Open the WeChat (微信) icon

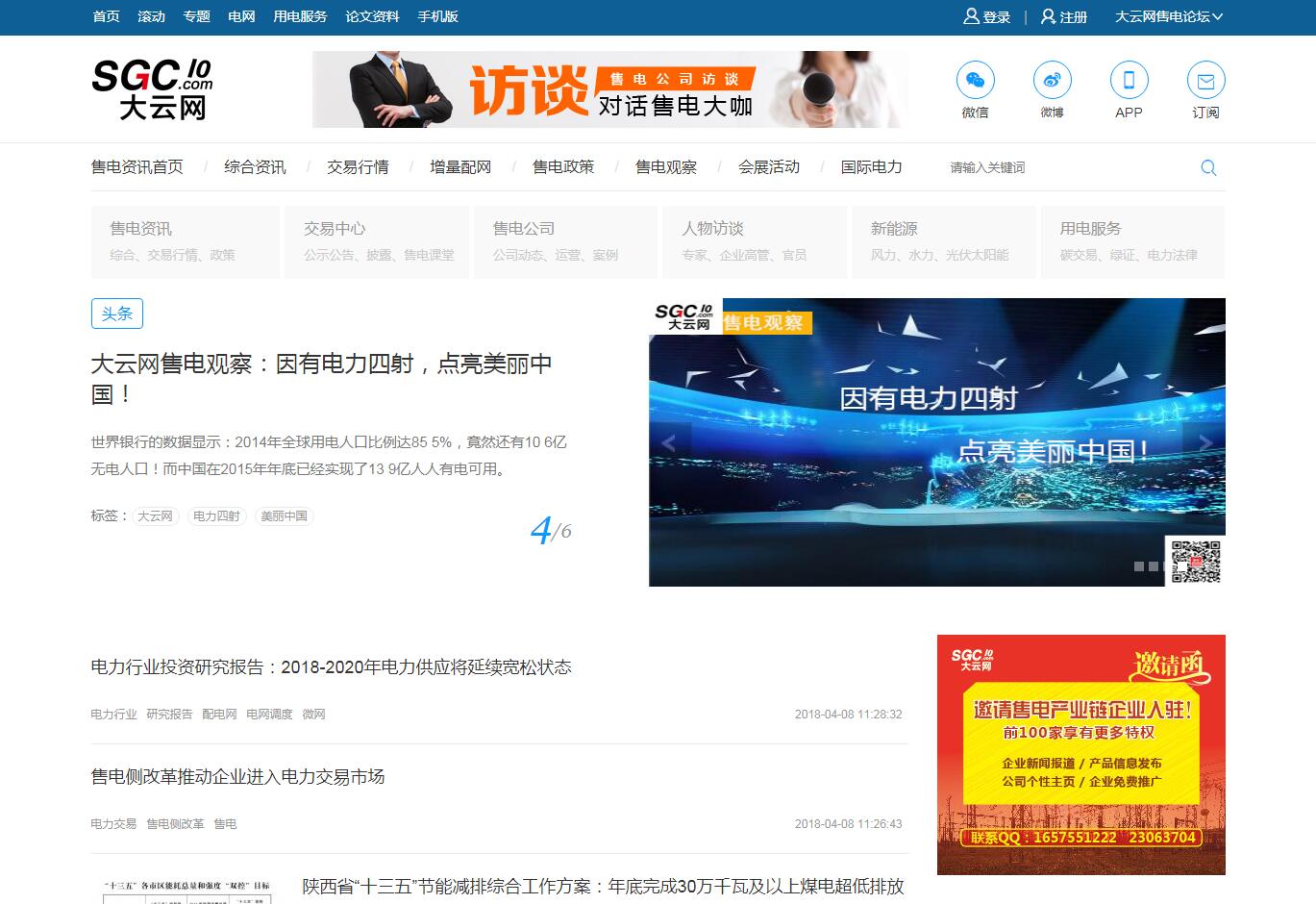[975, 80]
